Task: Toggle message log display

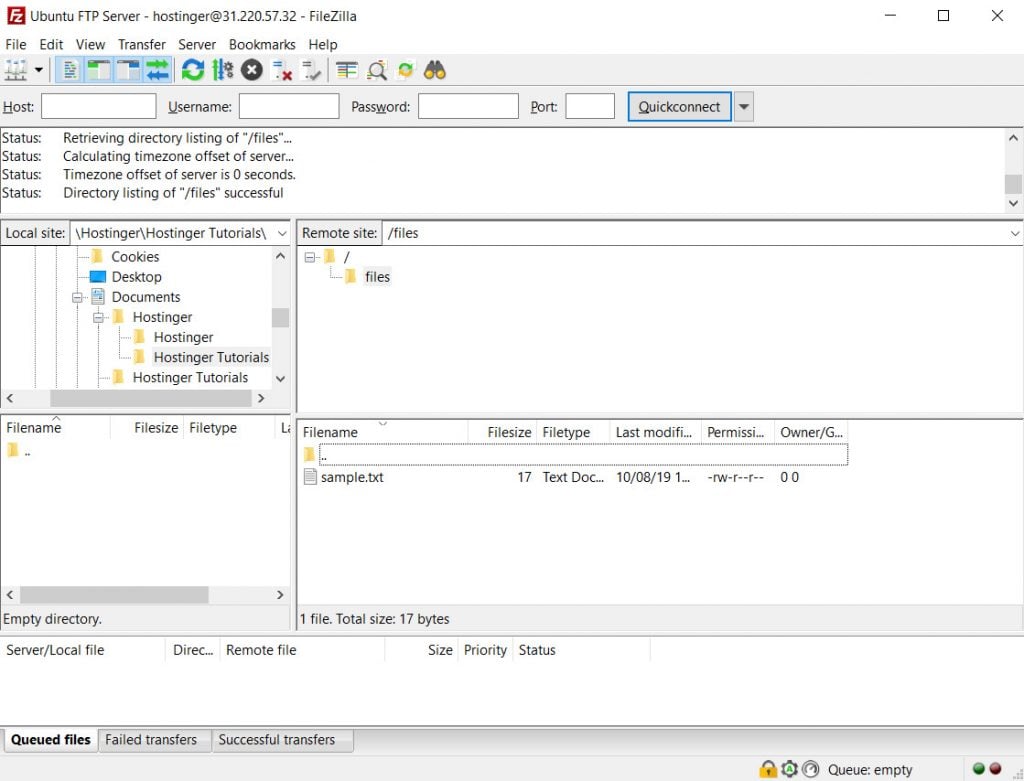Action: click(70, 70)
